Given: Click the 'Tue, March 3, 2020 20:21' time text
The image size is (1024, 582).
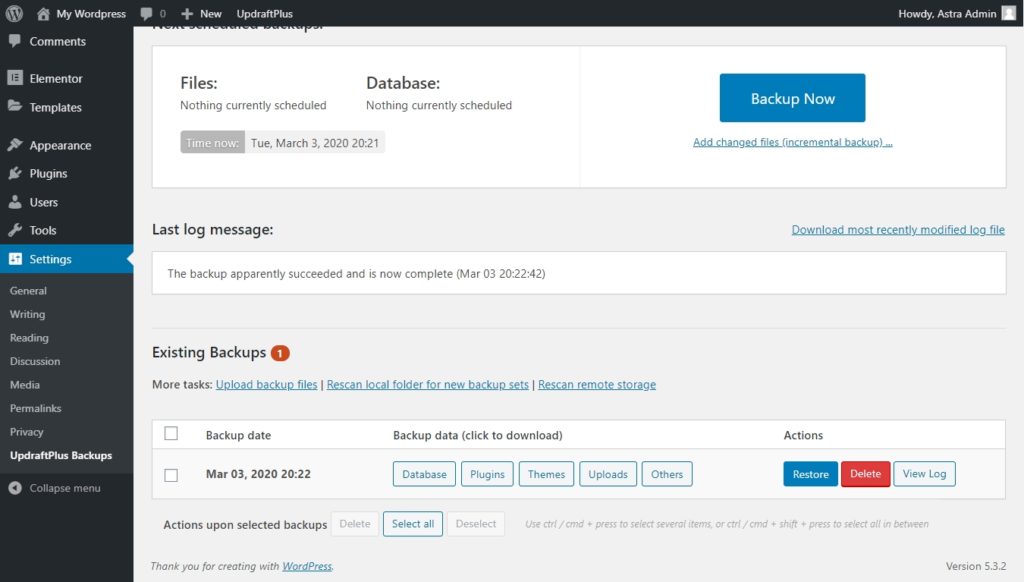Looking at the screenshot, I should point(315,143).
